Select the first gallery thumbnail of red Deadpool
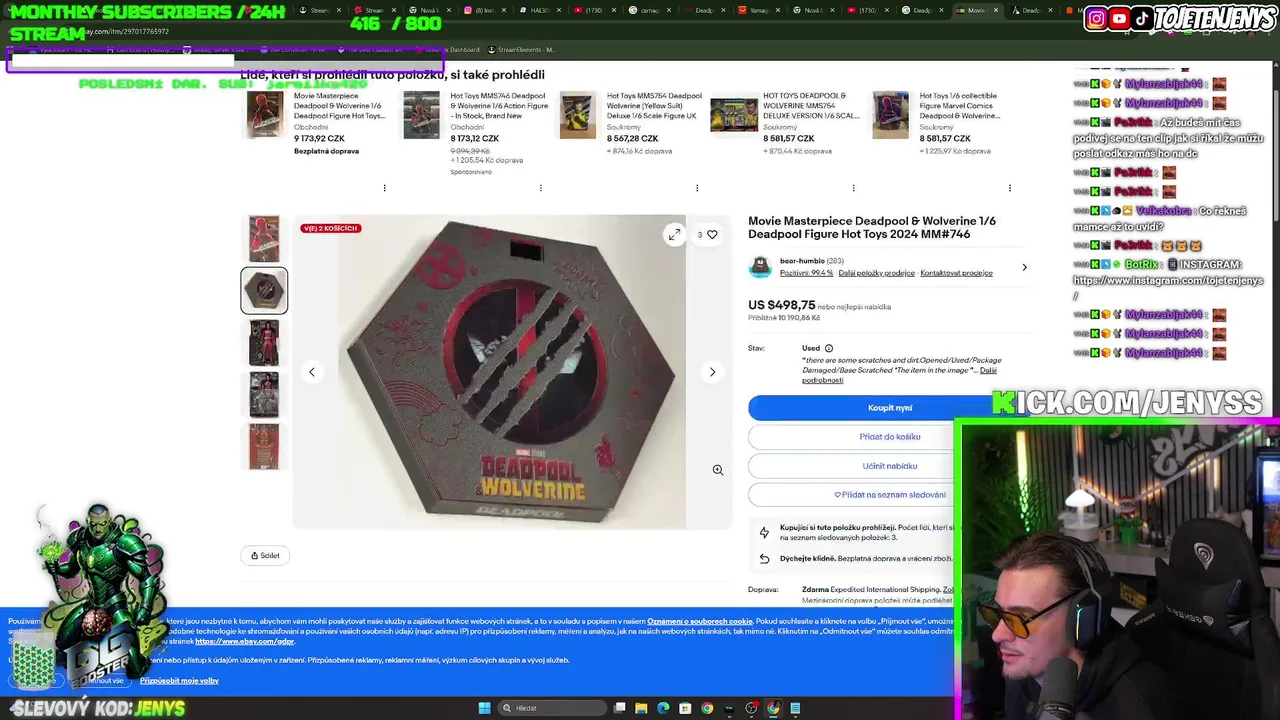1280x720 pixels. click(264, 239)
